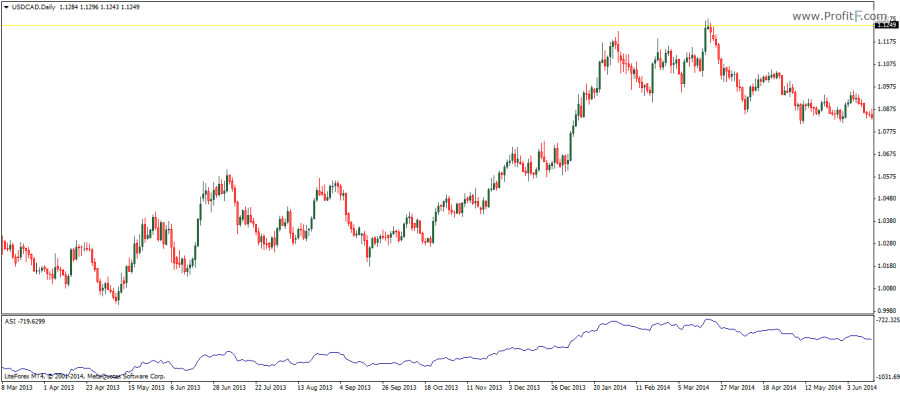Screen dimensions: 900x393
Task: Click the 26 Sep 2013 date label
Action: point(398,387)
